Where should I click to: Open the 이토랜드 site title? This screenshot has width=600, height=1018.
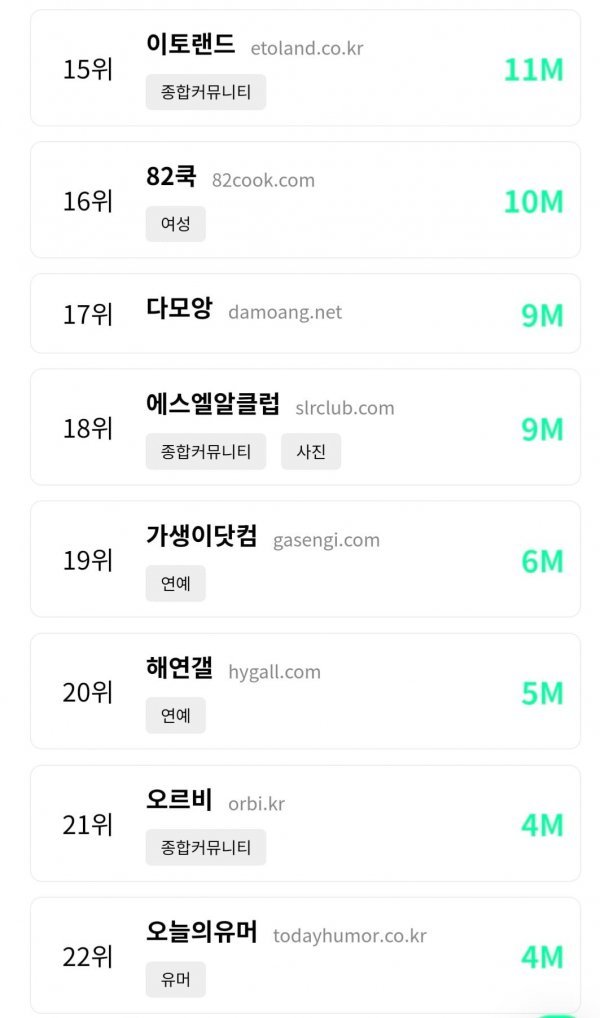click(190, 45)
